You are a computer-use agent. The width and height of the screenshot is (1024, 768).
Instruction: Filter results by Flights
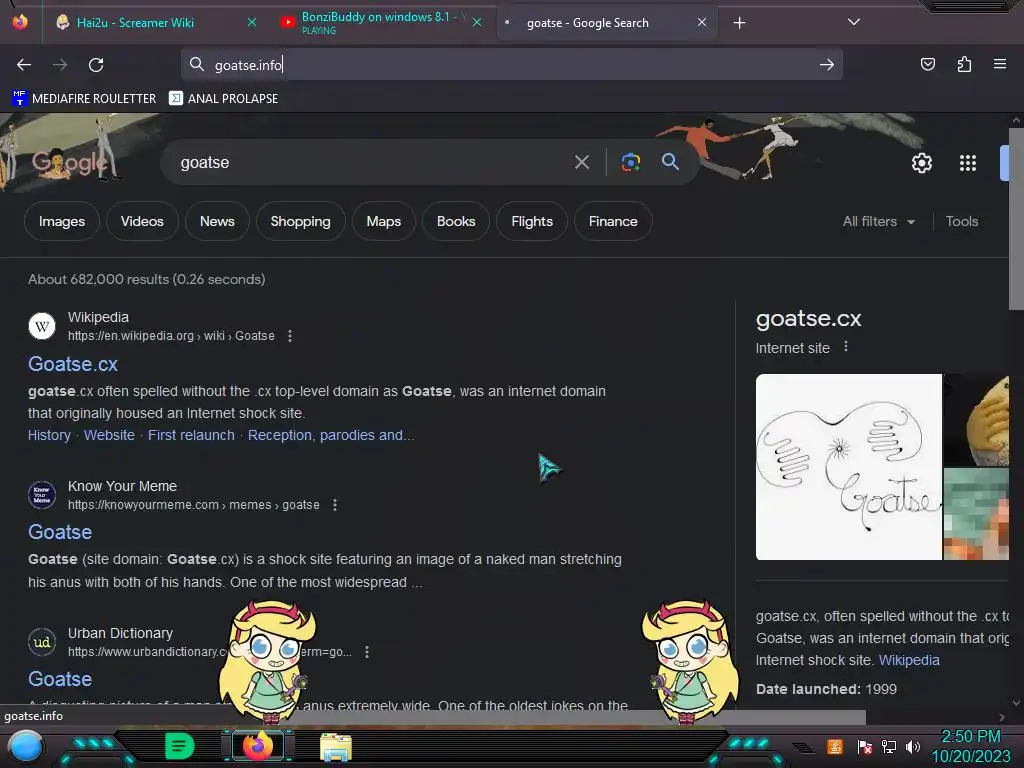click(532, 221)
